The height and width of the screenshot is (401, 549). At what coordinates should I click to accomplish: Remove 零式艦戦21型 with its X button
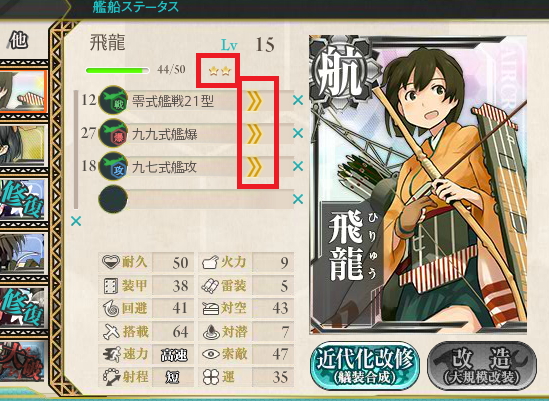[x=298, y=101]
